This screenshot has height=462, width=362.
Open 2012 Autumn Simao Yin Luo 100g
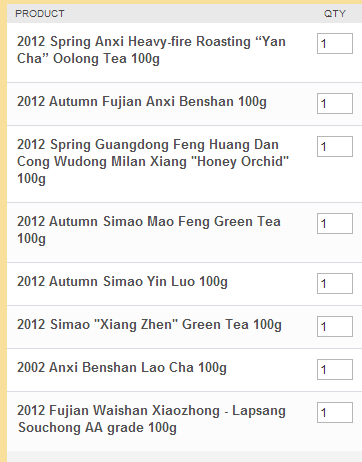click(122, 282)
